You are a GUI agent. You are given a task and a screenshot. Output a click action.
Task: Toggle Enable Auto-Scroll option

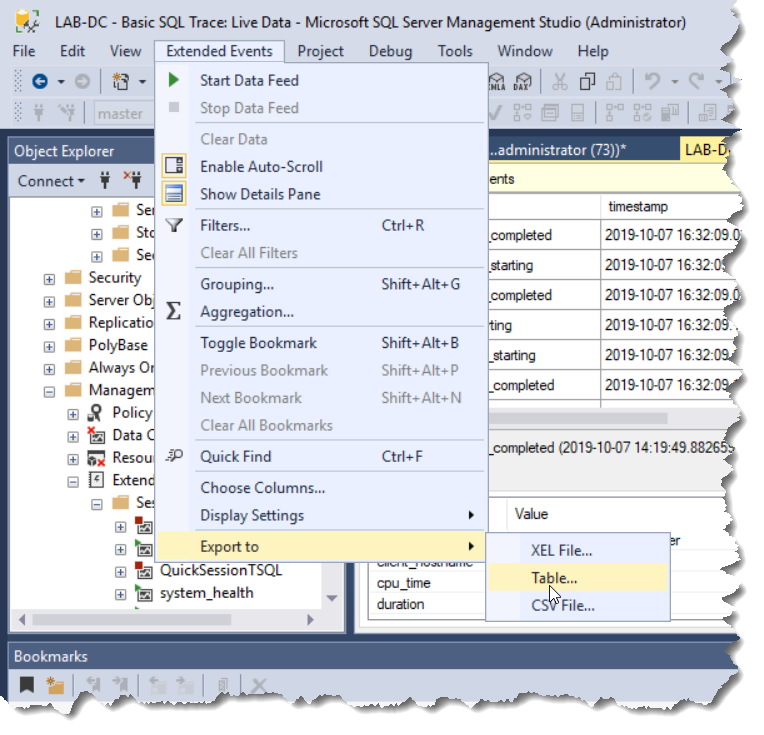click(261, 167)
